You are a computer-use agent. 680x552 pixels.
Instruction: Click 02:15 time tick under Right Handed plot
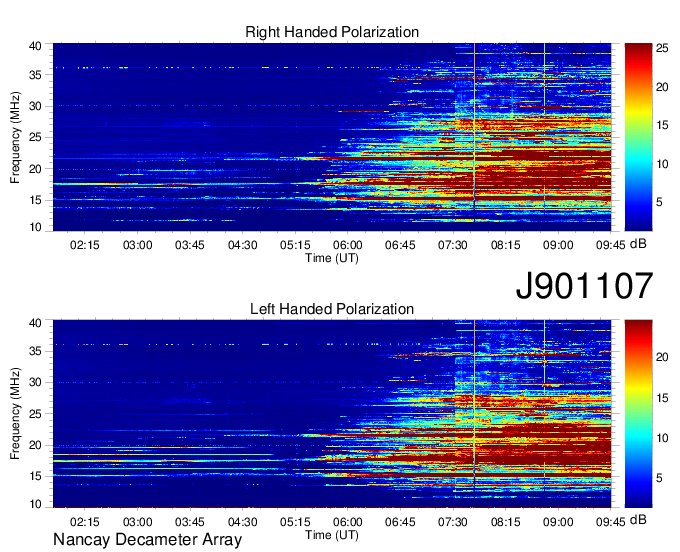coord(85,245)
